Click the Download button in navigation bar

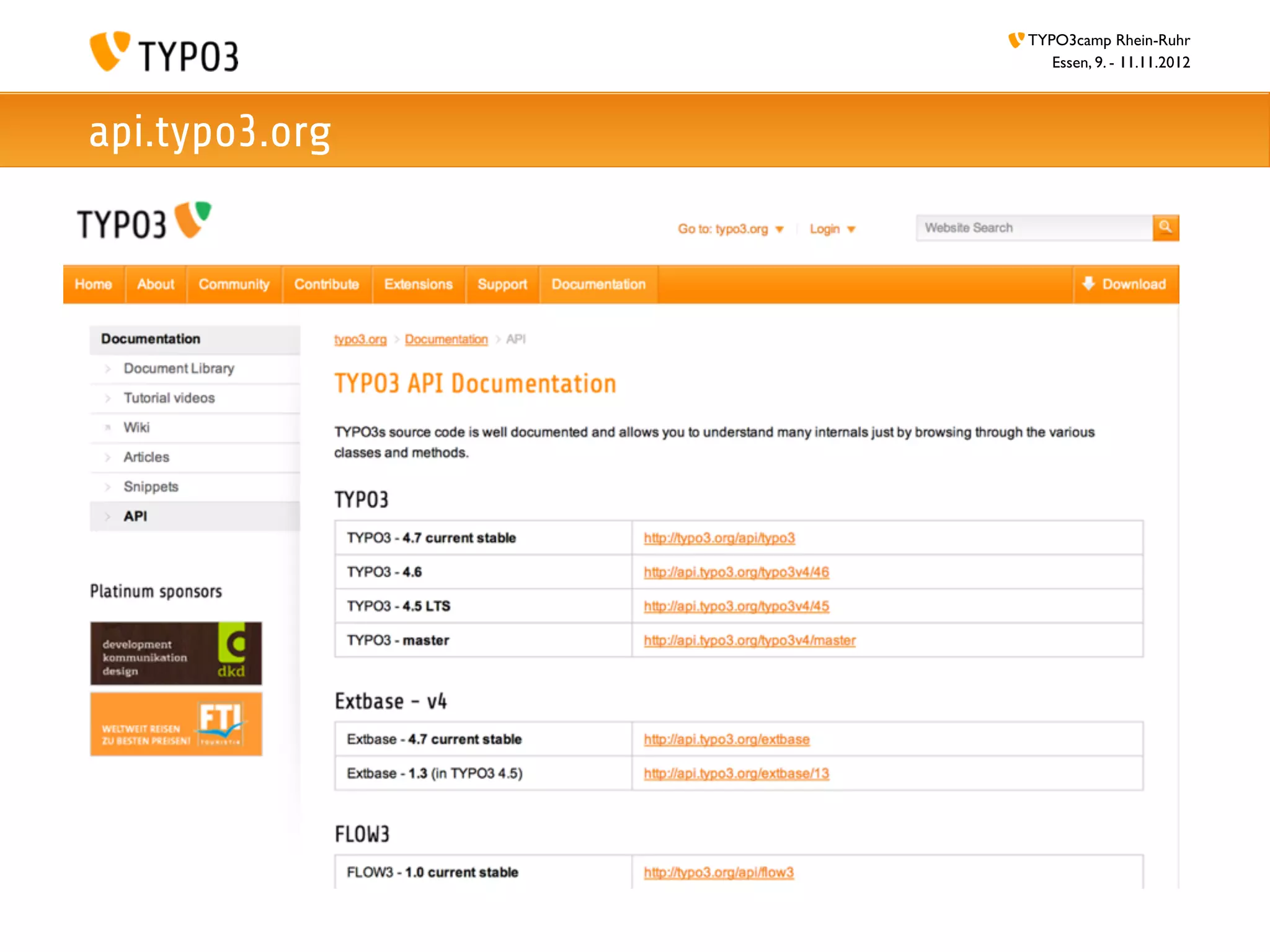[x=1126, y=284]
